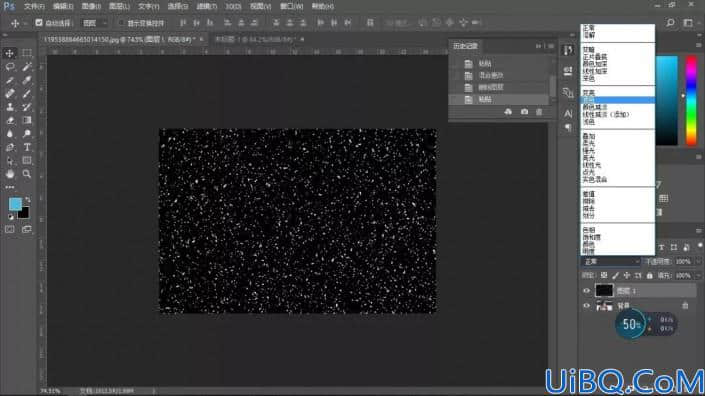Select 图层 1 layer name
The height and width of the screenshot is (396, 705).
(626, 291)
